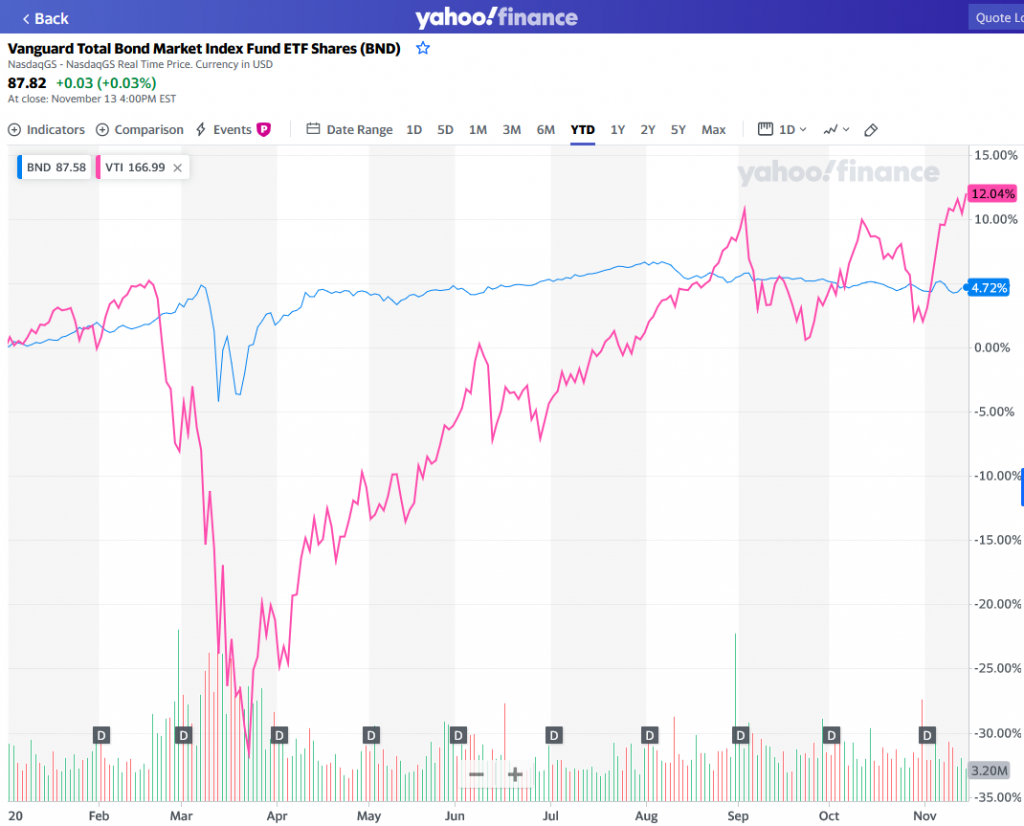Click the dividend marker near Apr
Viewport: 1024px width, 826px height.
click(279, 735)
